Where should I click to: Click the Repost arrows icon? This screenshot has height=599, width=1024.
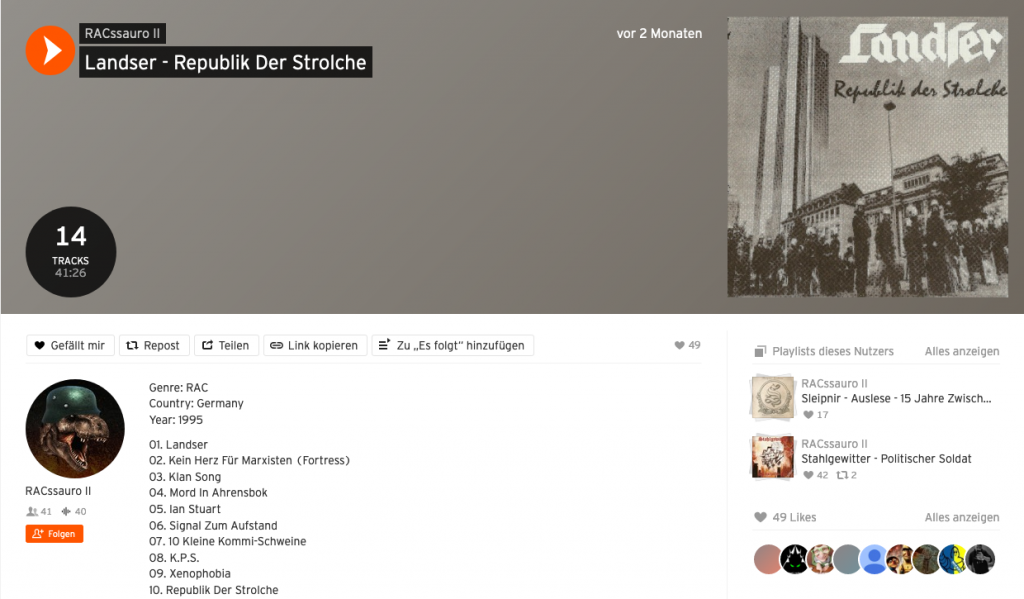click(x=132, y=346)
